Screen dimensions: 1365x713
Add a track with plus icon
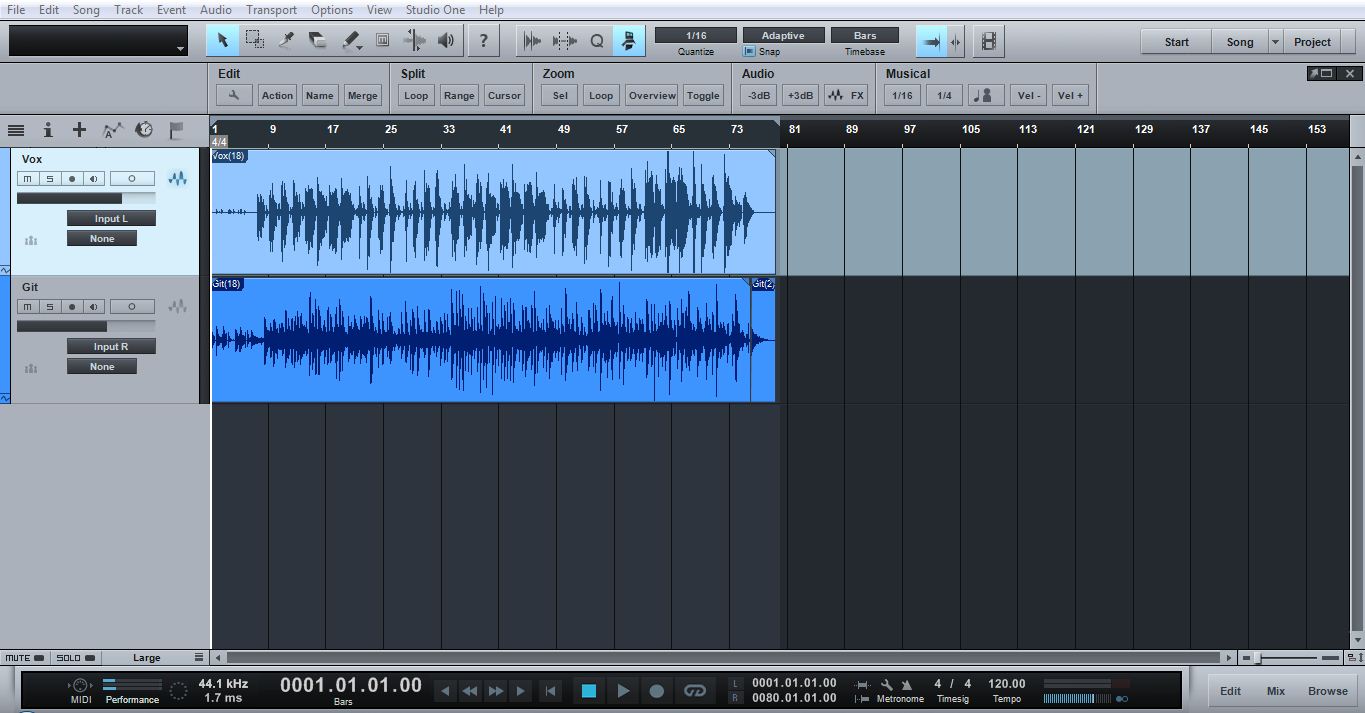point(79,130)
